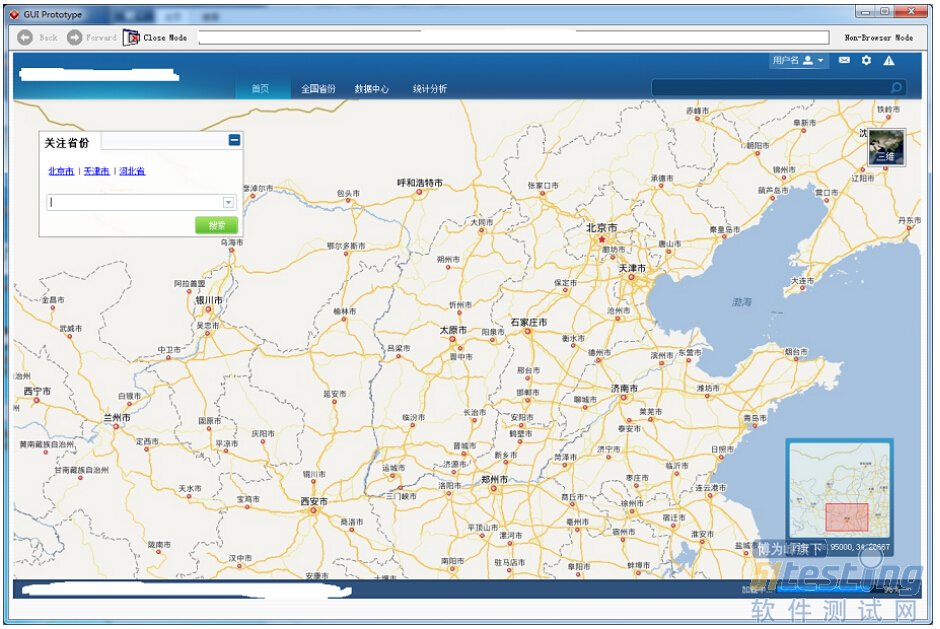Click the 大连市 map label

click(x=802, y=281)
